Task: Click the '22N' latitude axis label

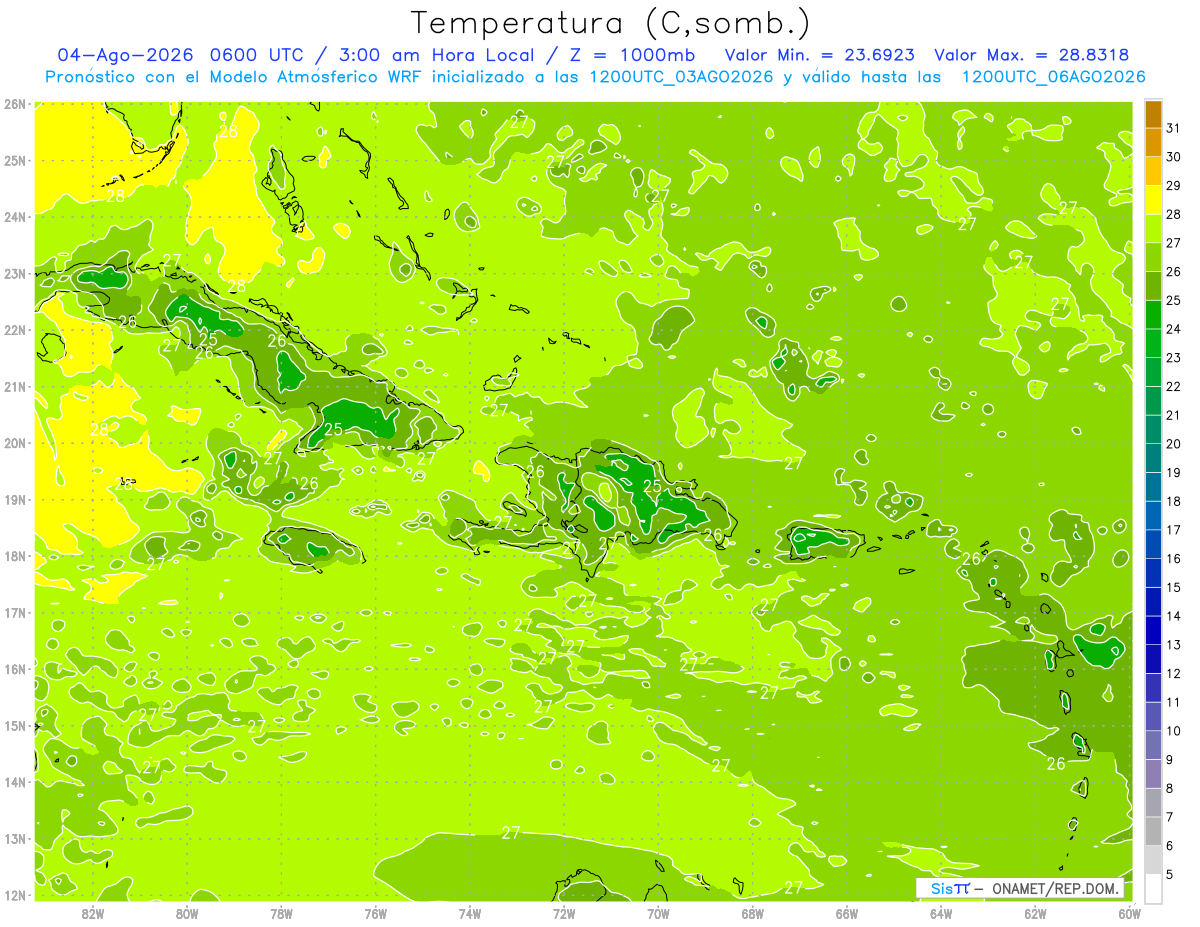Action: click(x=15, y=330)
